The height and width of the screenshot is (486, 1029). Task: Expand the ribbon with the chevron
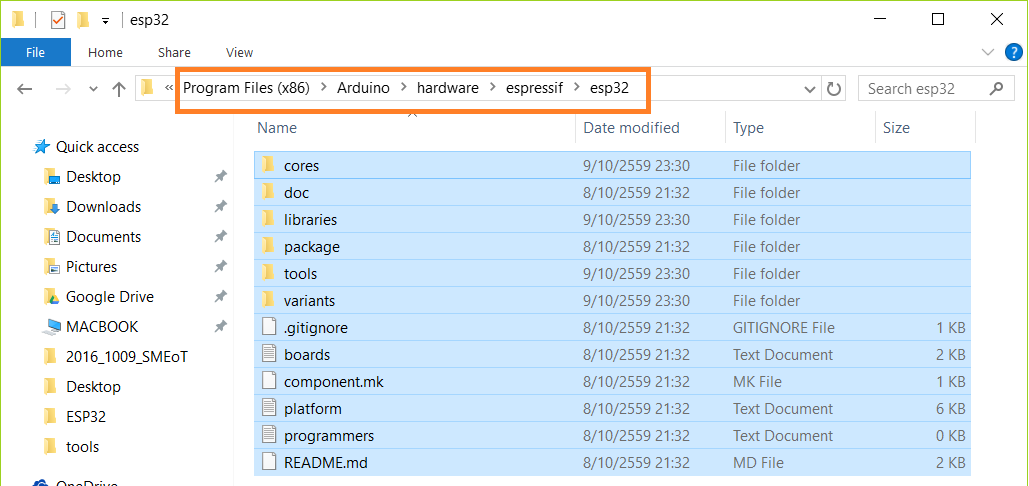(x=987, y=52)
